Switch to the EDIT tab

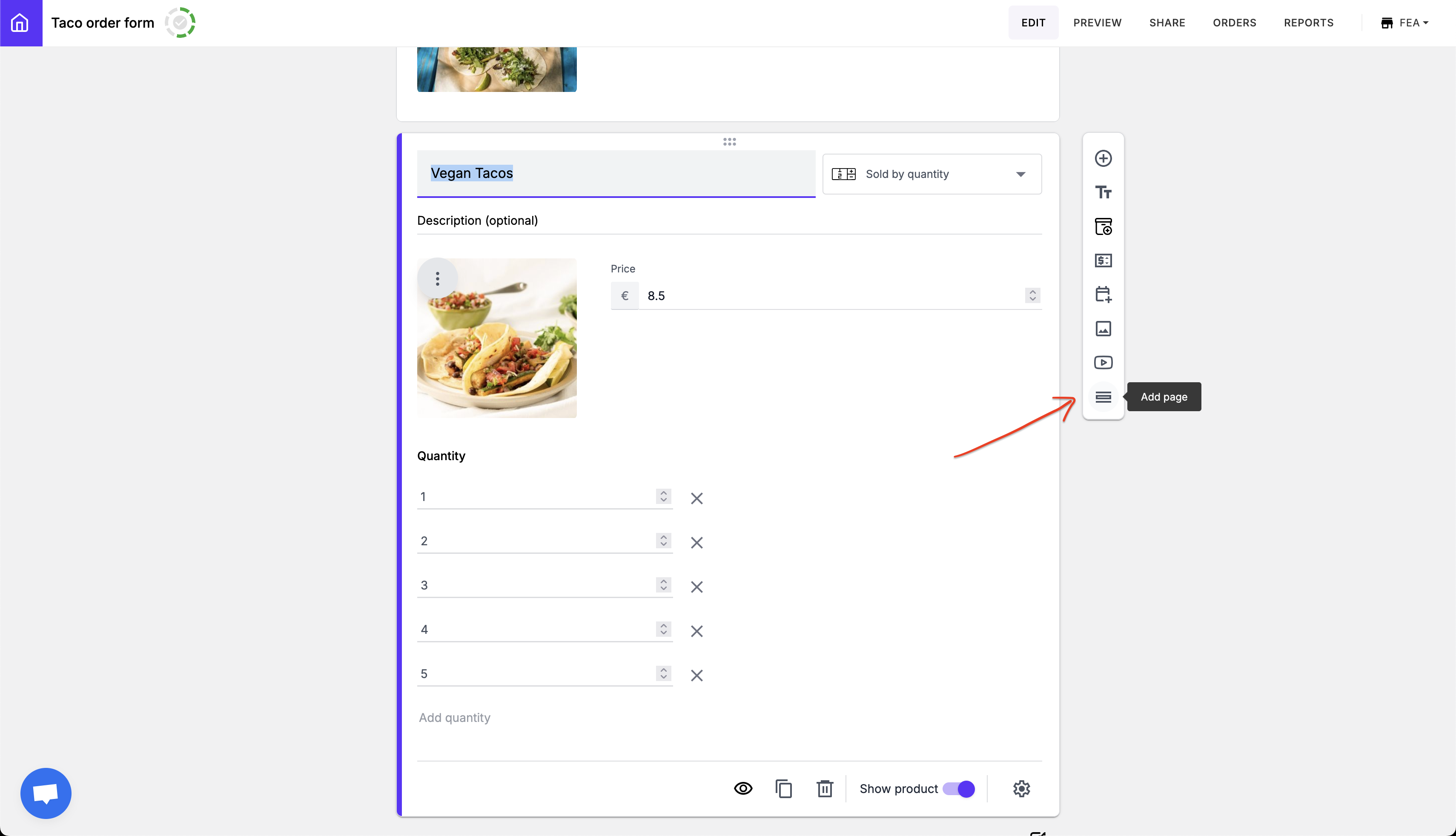pyautogui.click(x=1033, y=23)
